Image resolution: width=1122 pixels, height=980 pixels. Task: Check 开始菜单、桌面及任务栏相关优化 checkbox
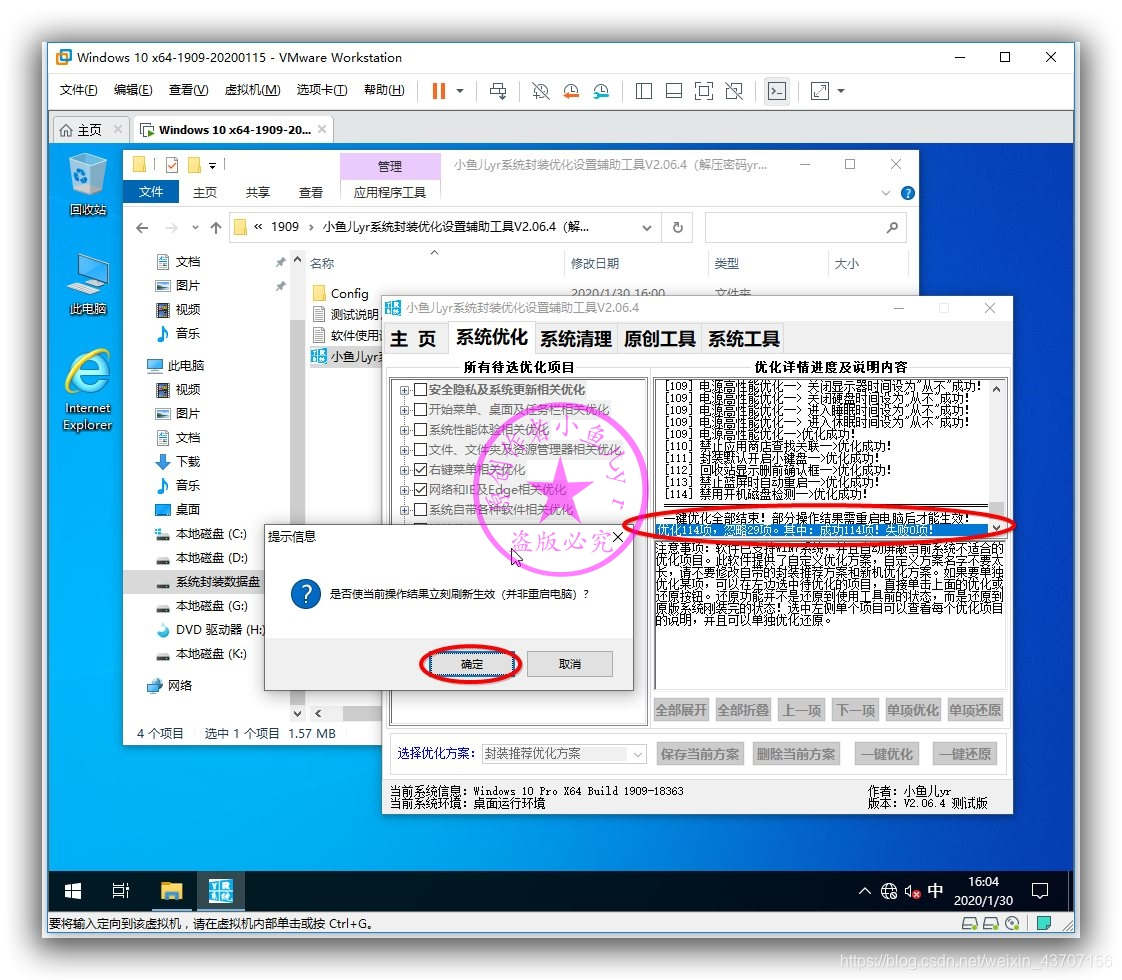(421, 410)
